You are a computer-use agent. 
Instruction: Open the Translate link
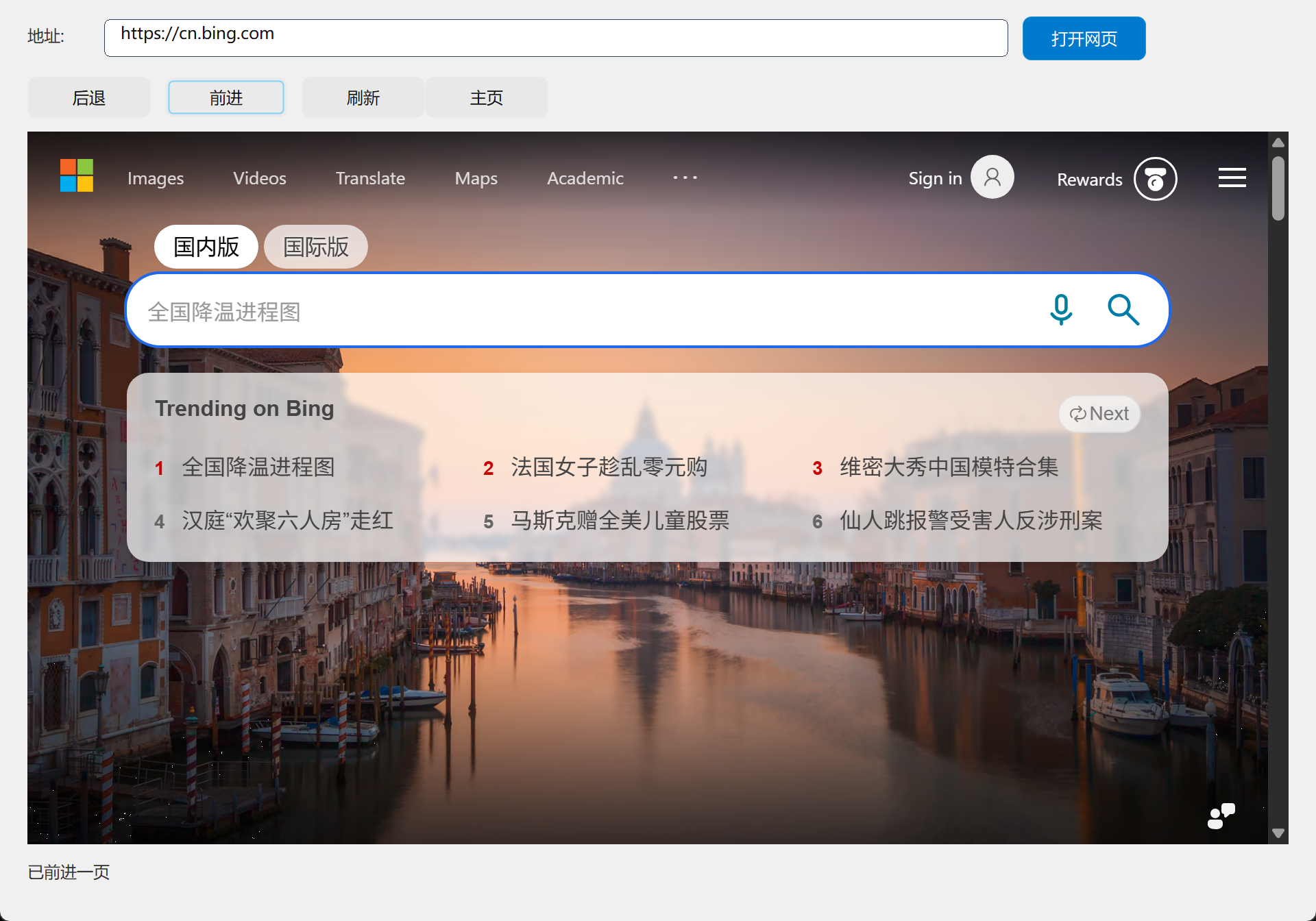tap(370, 178)
